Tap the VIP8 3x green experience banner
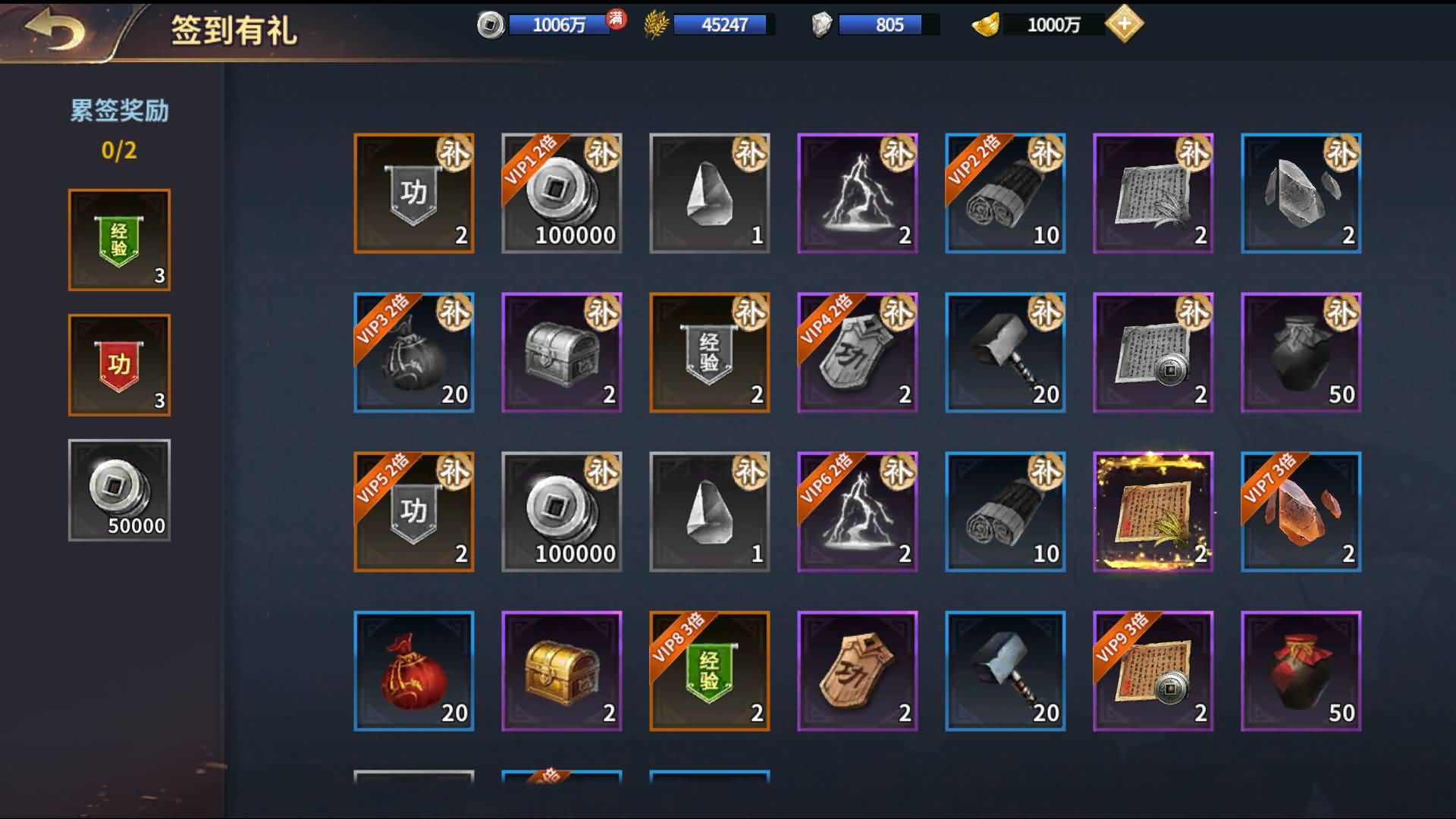Viewport: 1456px width, 819px height. (709, 671)
